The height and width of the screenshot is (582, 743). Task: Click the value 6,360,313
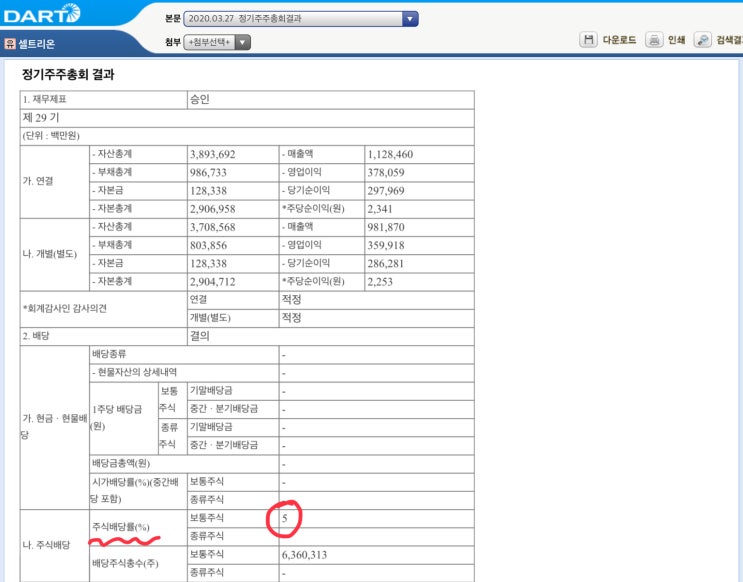tap(304, 555)
